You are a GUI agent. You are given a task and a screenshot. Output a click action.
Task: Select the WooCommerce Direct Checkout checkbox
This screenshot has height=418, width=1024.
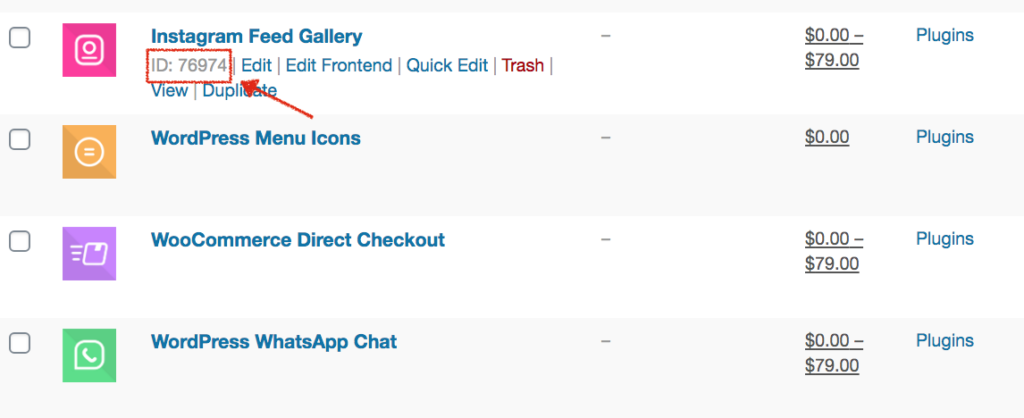pos(20,241)
